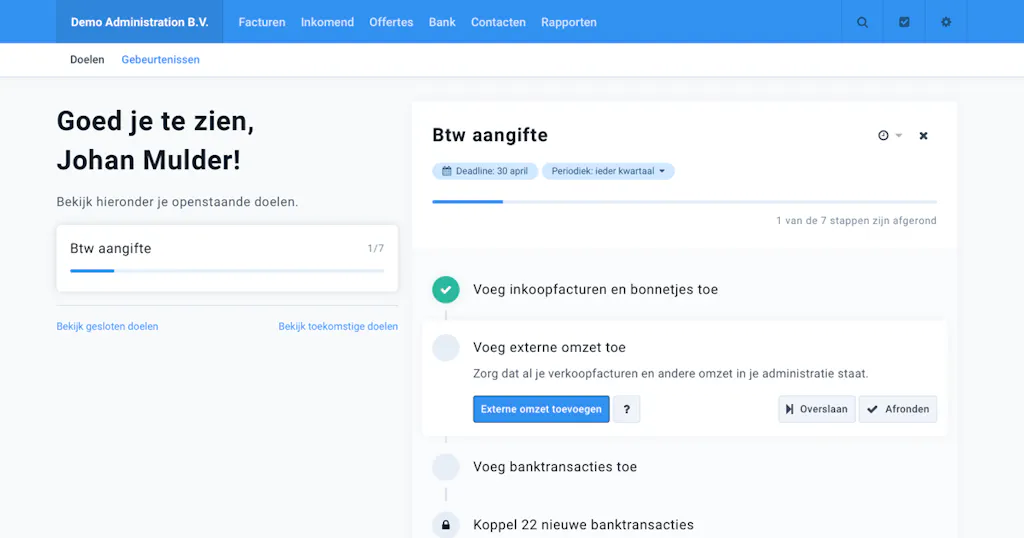Click the Deadline: 30 april badge
Screen dimensions: 1024x538
point(485,171)
